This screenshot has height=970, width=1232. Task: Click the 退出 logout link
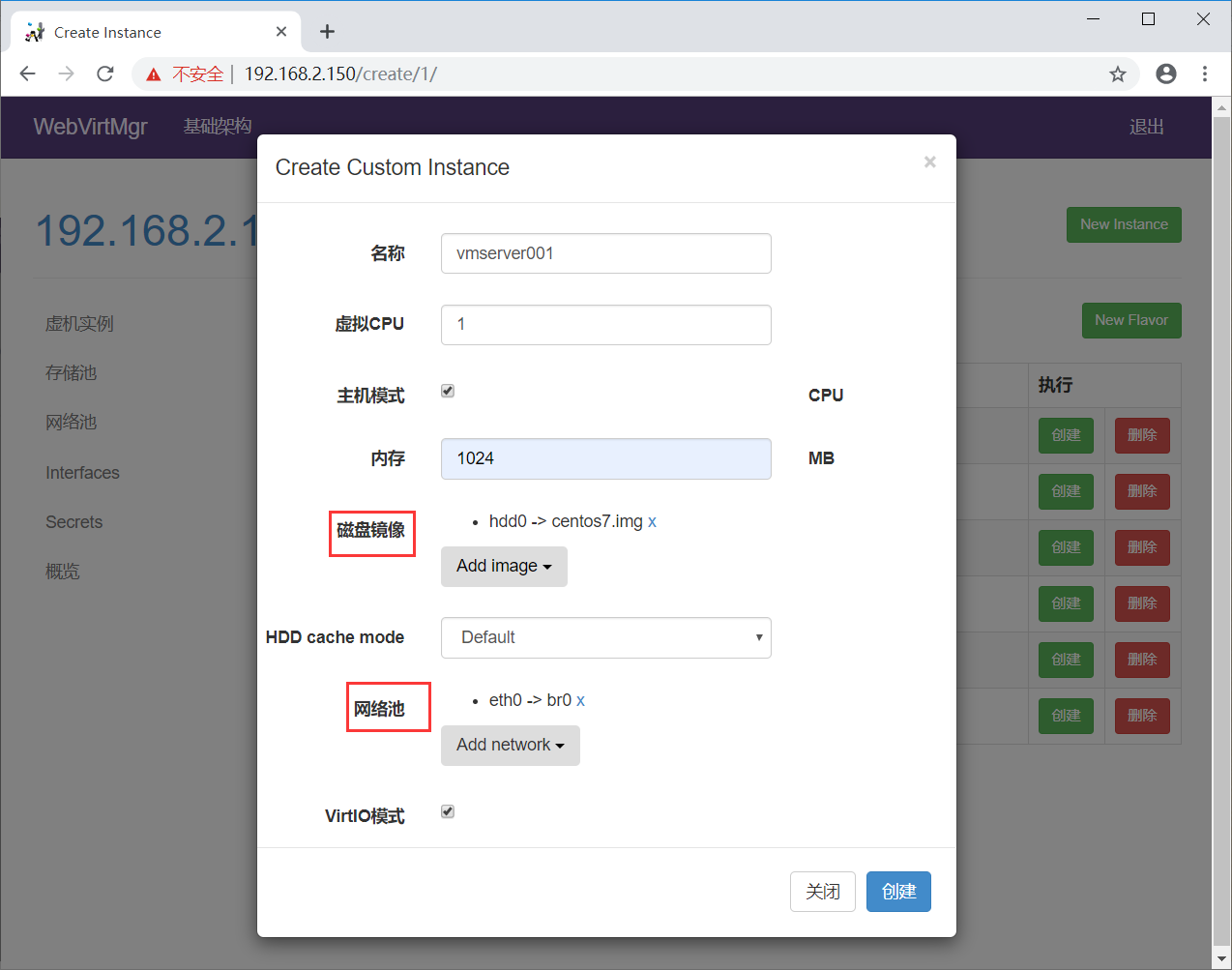(x=1147, y=127)
